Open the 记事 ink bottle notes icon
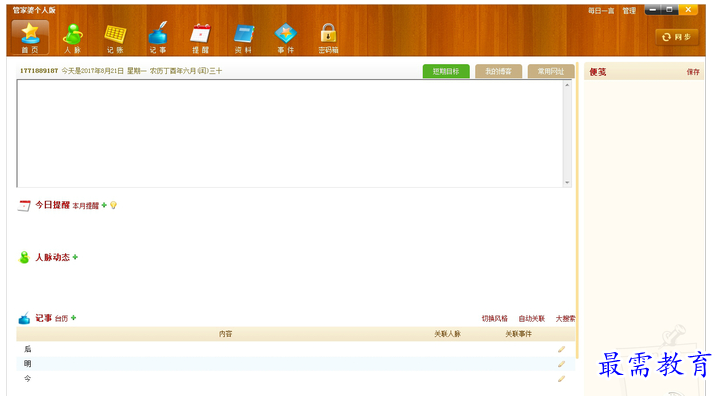 click(x=158, y=37)
